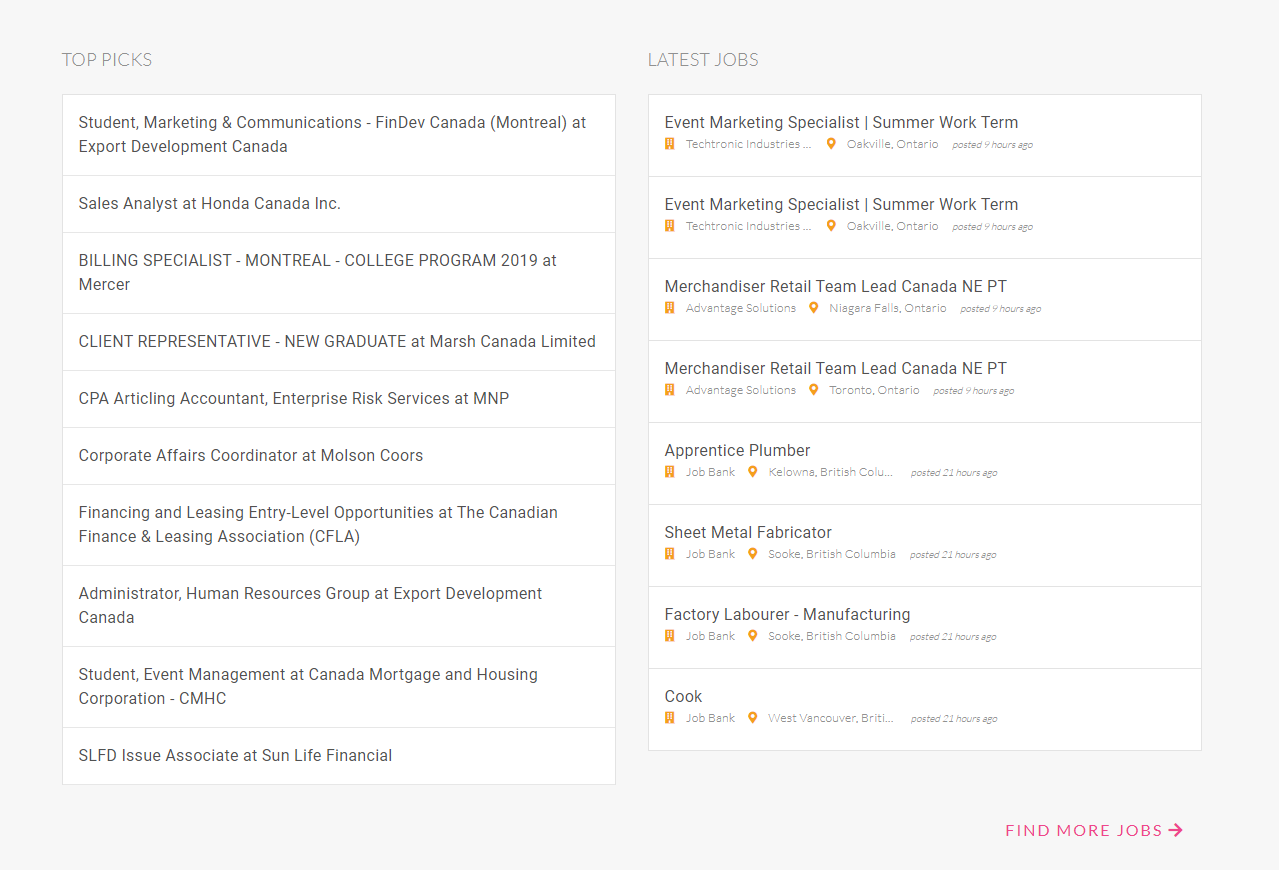The image size is (1279, 870).
Task: Open the Sales Analyst at Honda Canada job
Action: [210, 204]
